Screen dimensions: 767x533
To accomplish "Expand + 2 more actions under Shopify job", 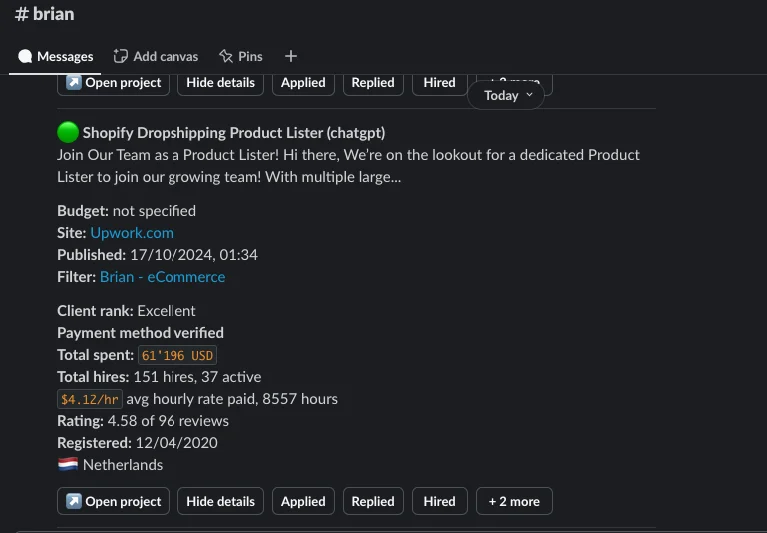I will 514,501.
